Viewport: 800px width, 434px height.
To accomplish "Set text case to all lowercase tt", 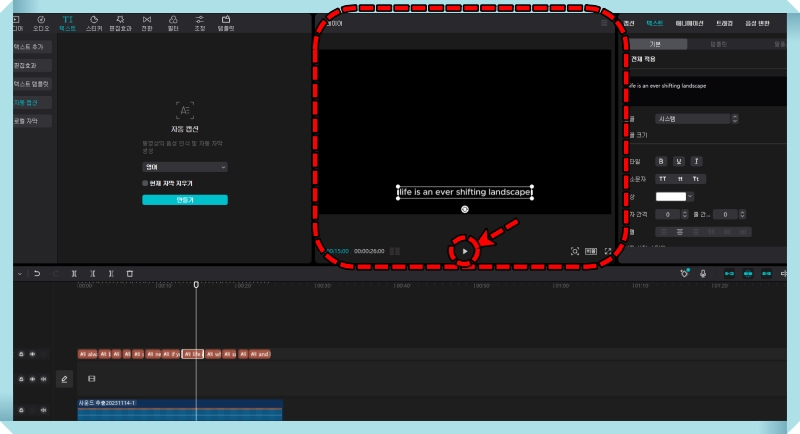I will tap(680, 179).
